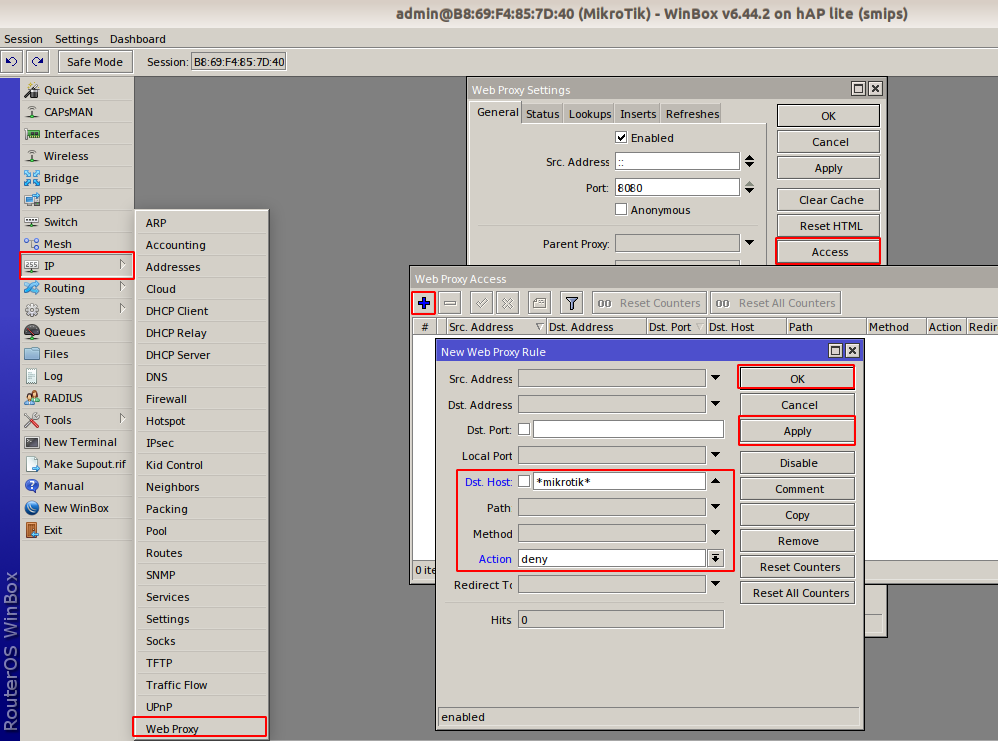Screen dimensions: 998x741
Task: Click the Port stepper arrows beside 8080
Action: (750, 187)
